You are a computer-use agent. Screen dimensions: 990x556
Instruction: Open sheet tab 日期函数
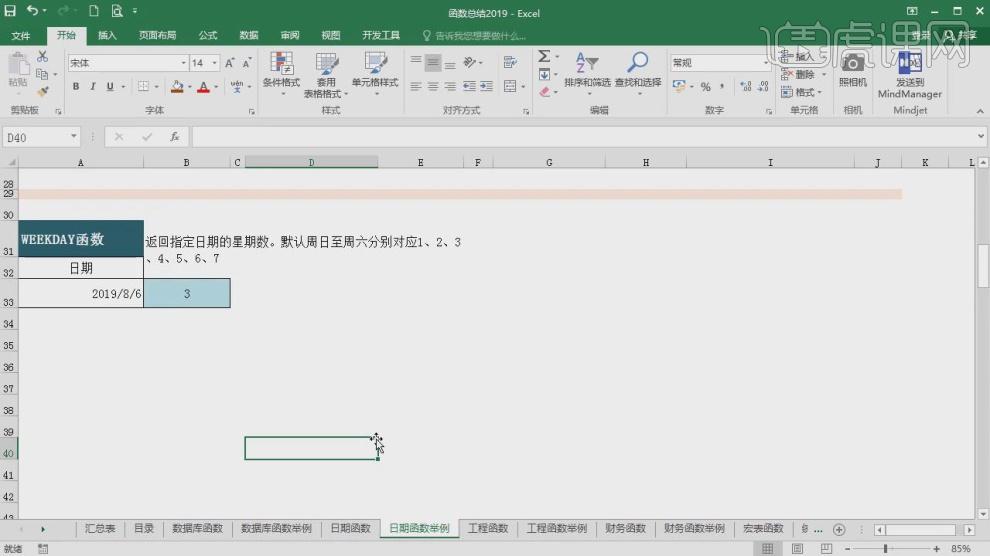pyautogui.click(x=350, y=528)
